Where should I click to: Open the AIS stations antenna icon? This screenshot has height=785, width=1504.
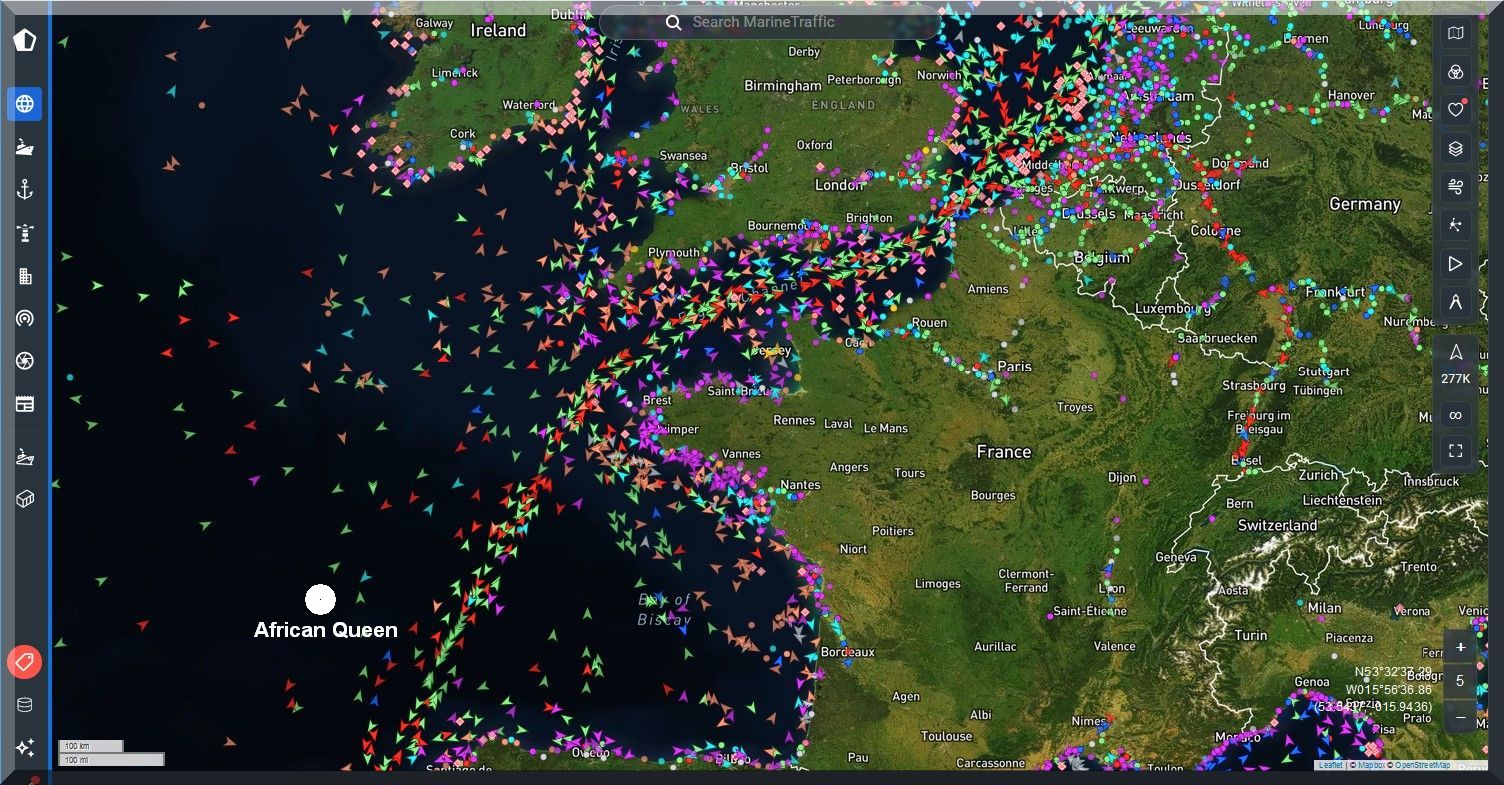point(25,319)
